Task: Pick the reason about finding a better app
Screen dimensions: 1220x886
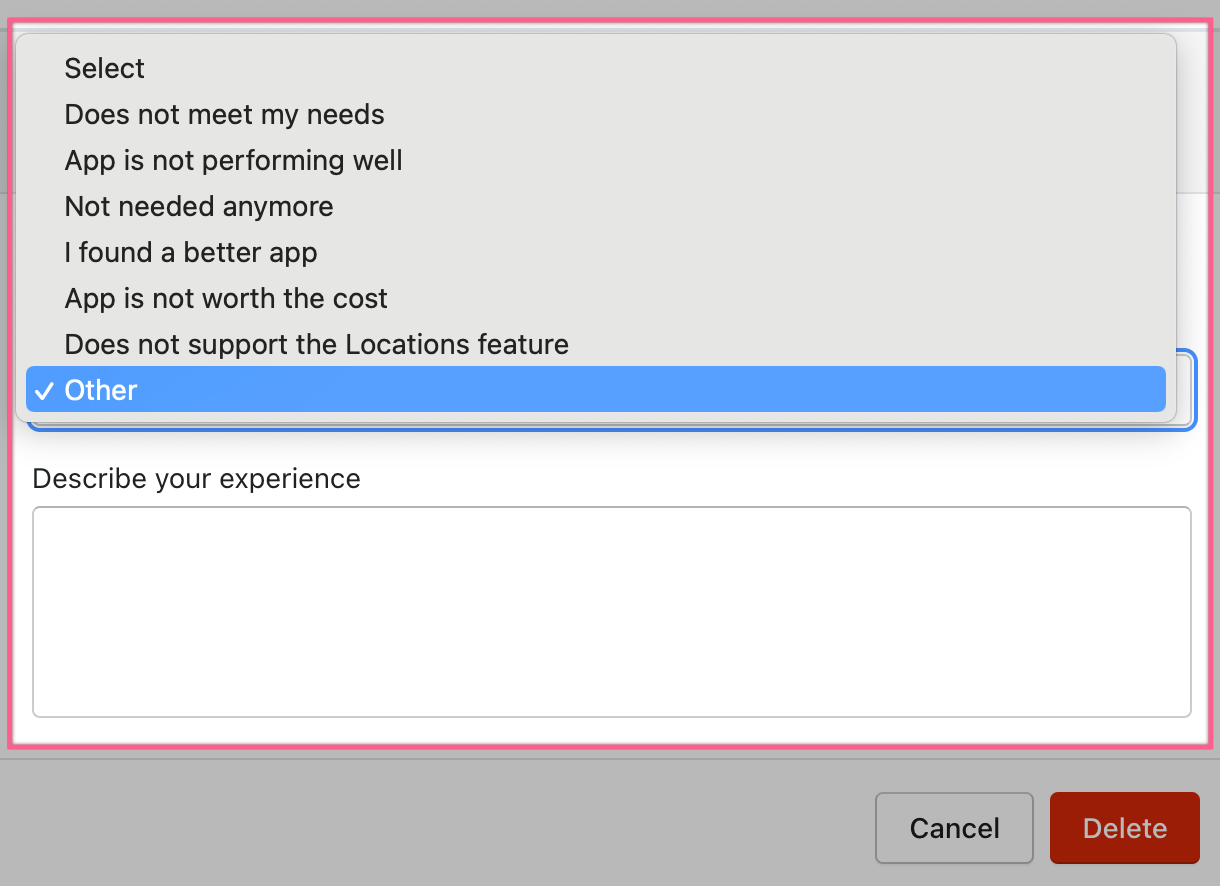Action: click(x=191, y=253)
